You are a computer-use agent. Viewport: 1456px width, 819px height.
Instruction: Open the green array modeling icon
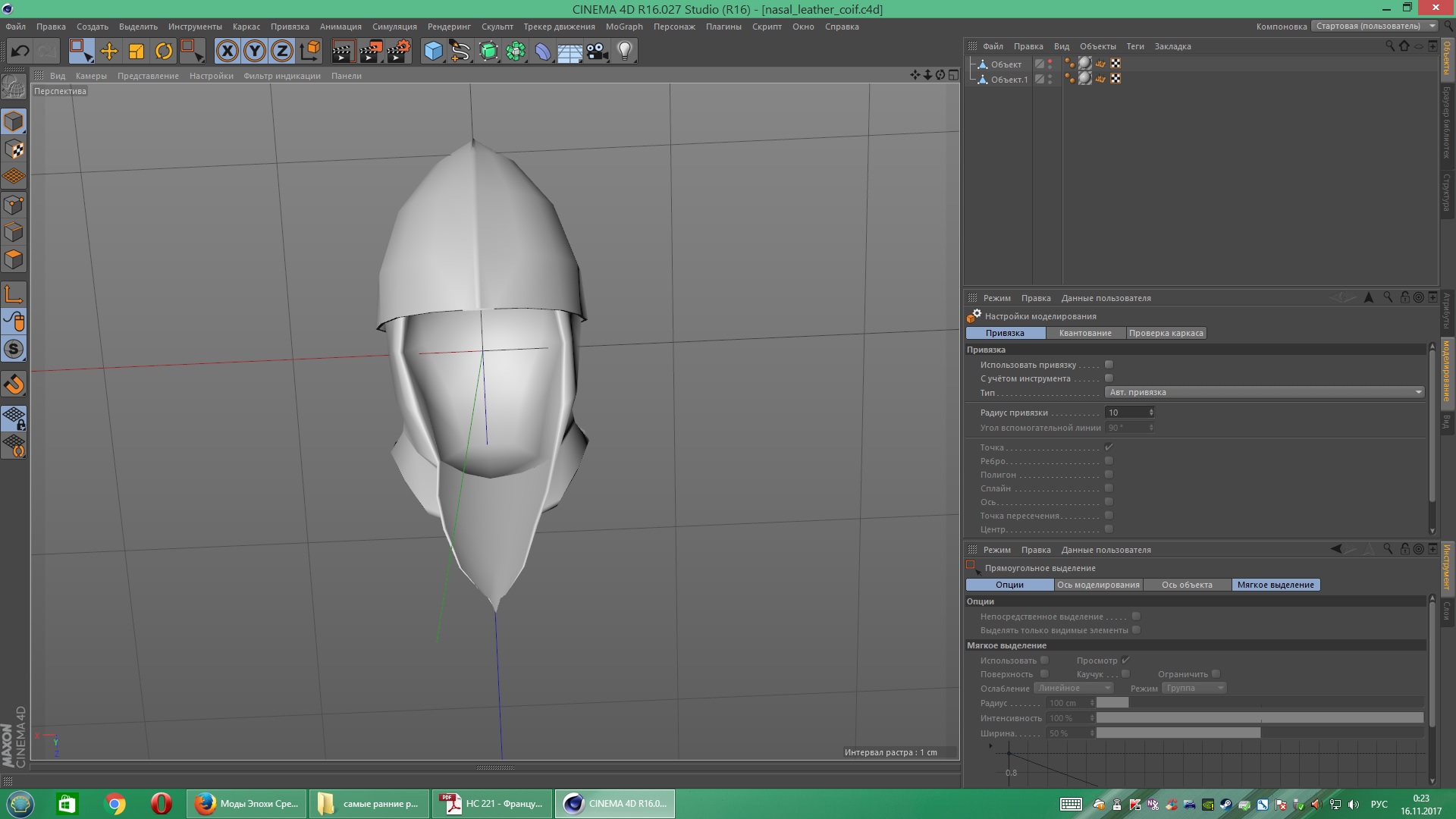(516, 52)
